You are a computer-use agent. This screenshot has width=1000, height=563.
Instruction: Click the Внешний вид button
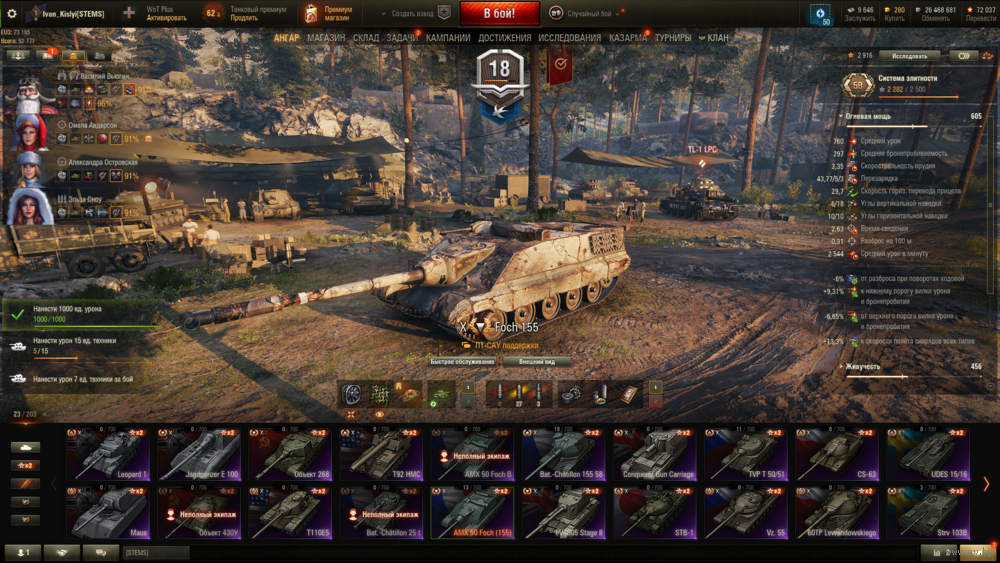pyautogui.click(x=536, y=362)
